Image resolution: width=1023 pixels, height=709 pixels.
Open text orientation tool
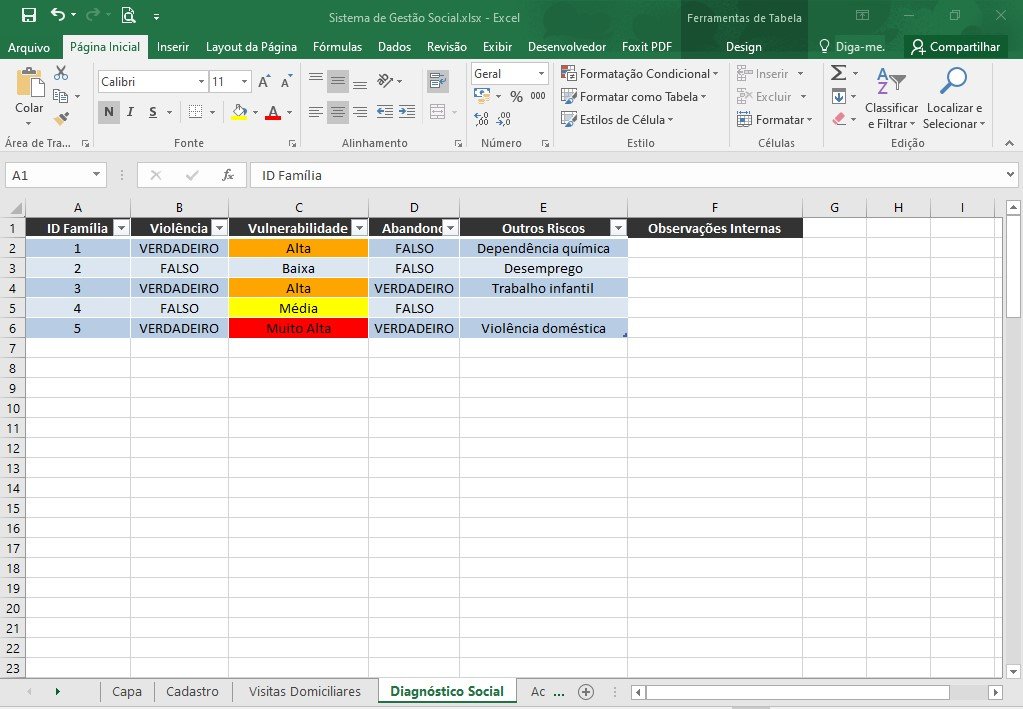pyautogui.click(x=385, y=80)
